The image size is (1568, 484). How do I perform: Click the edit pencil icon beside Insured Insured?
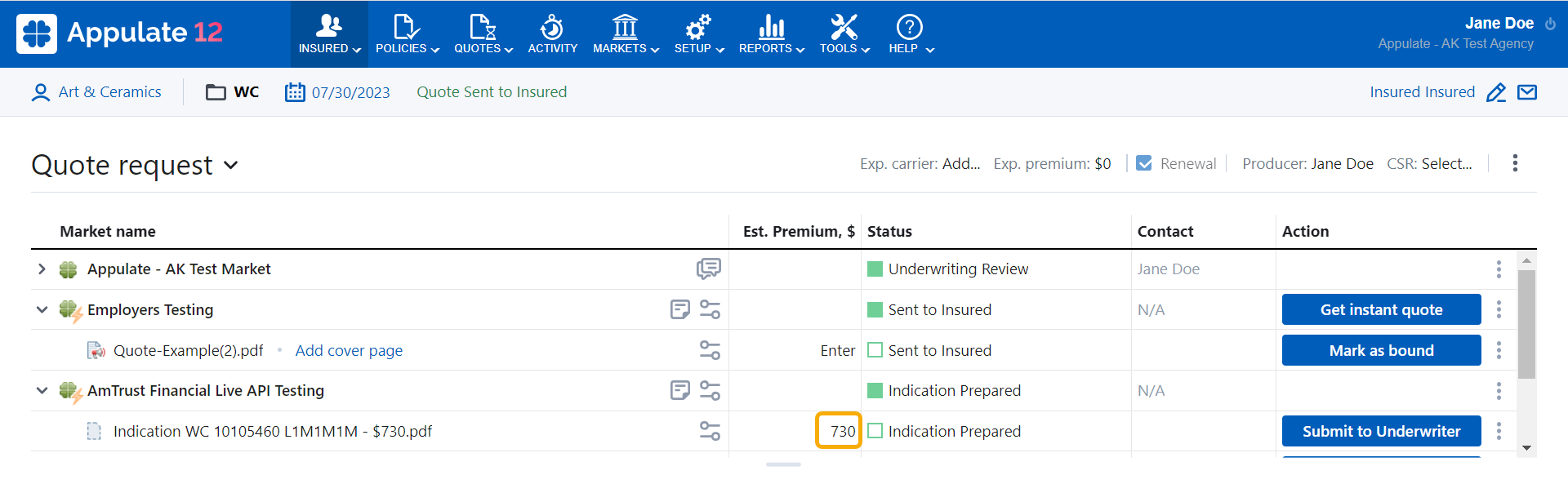pyautogui.click(x=1496, y=92)
